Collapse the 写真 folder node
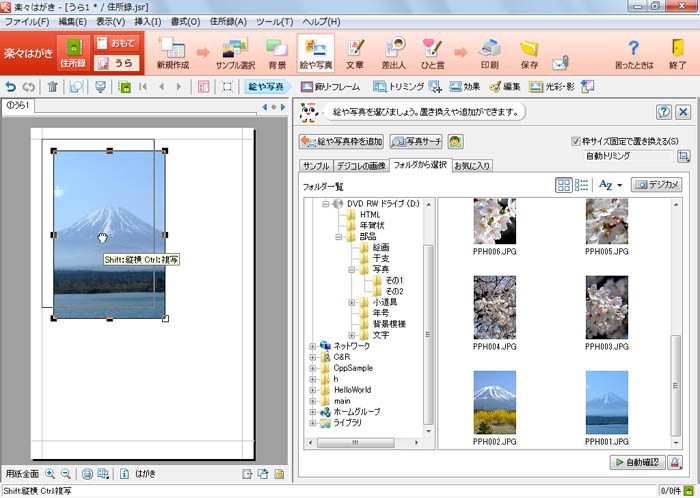Screen dimensions: 700x498 (352, 269)
